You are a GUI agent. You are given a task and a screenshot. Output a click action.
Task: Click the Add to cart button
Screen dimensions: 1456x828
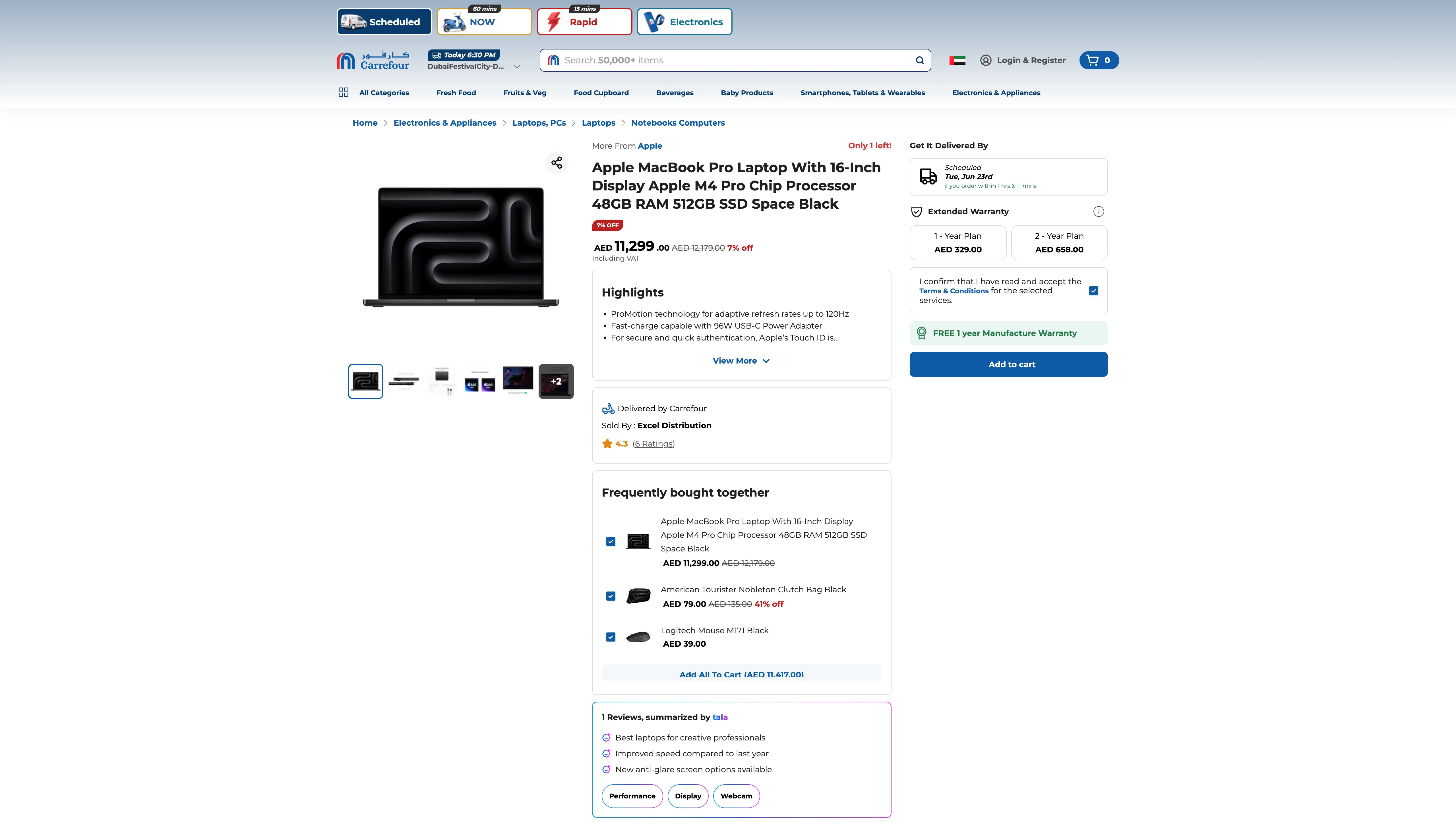[x=1008, y=364]
